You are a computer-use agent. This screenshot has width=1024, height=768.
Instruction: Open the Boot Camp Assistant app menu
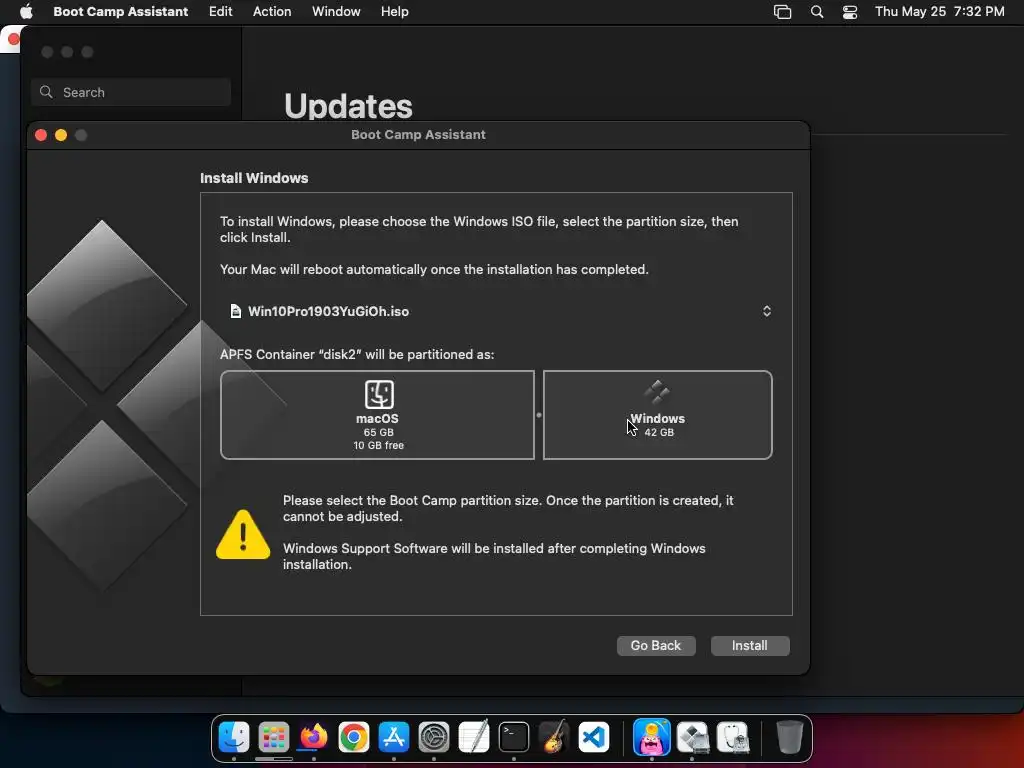pyautogui.click(x=121, y=11)
